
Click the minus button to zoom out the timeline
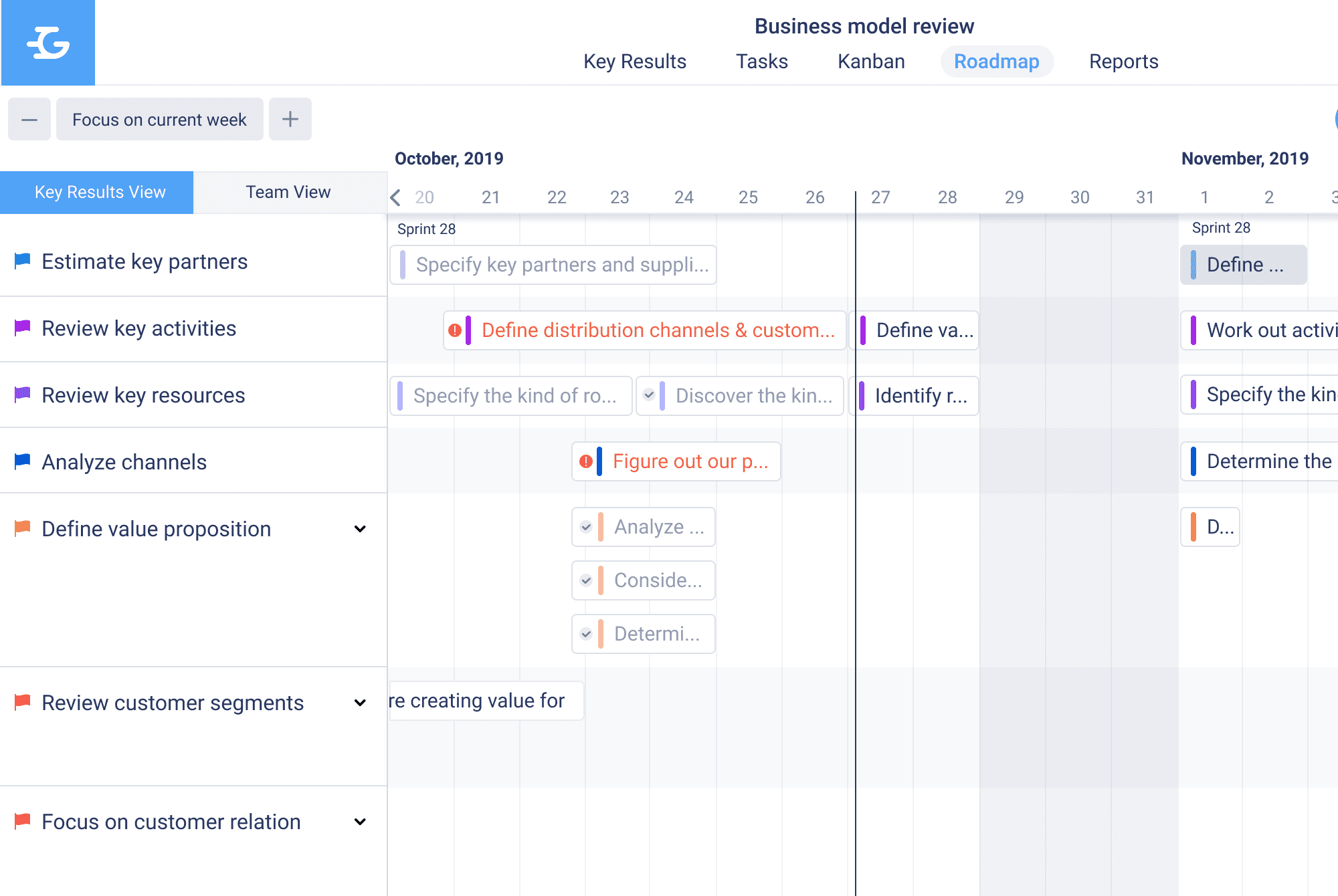pyautogui.click(x=29, y=118)
